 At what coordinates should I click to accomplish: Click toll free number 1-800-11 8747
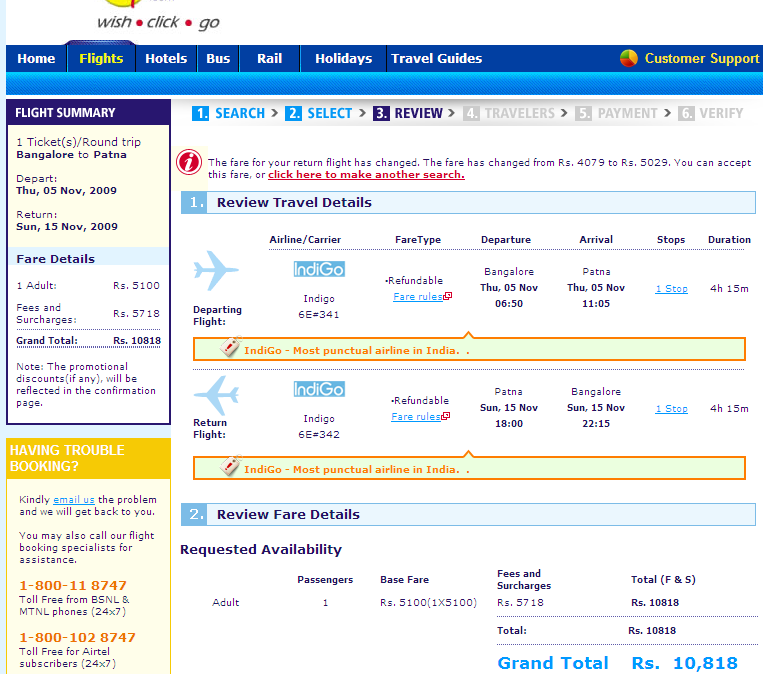pyautogui.click(x=73, y=585)
